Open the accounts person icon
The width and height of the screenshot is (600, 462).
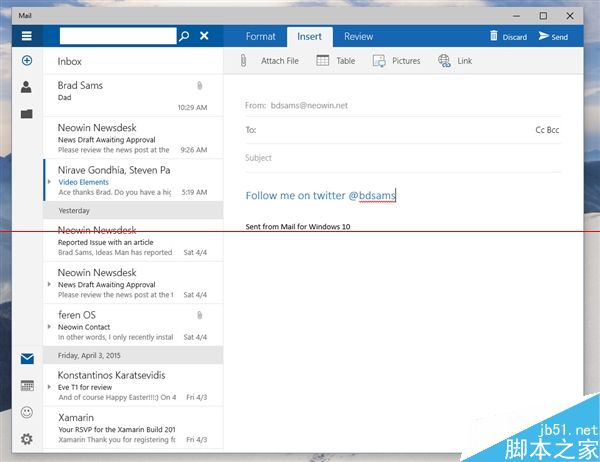click(26, 87)
